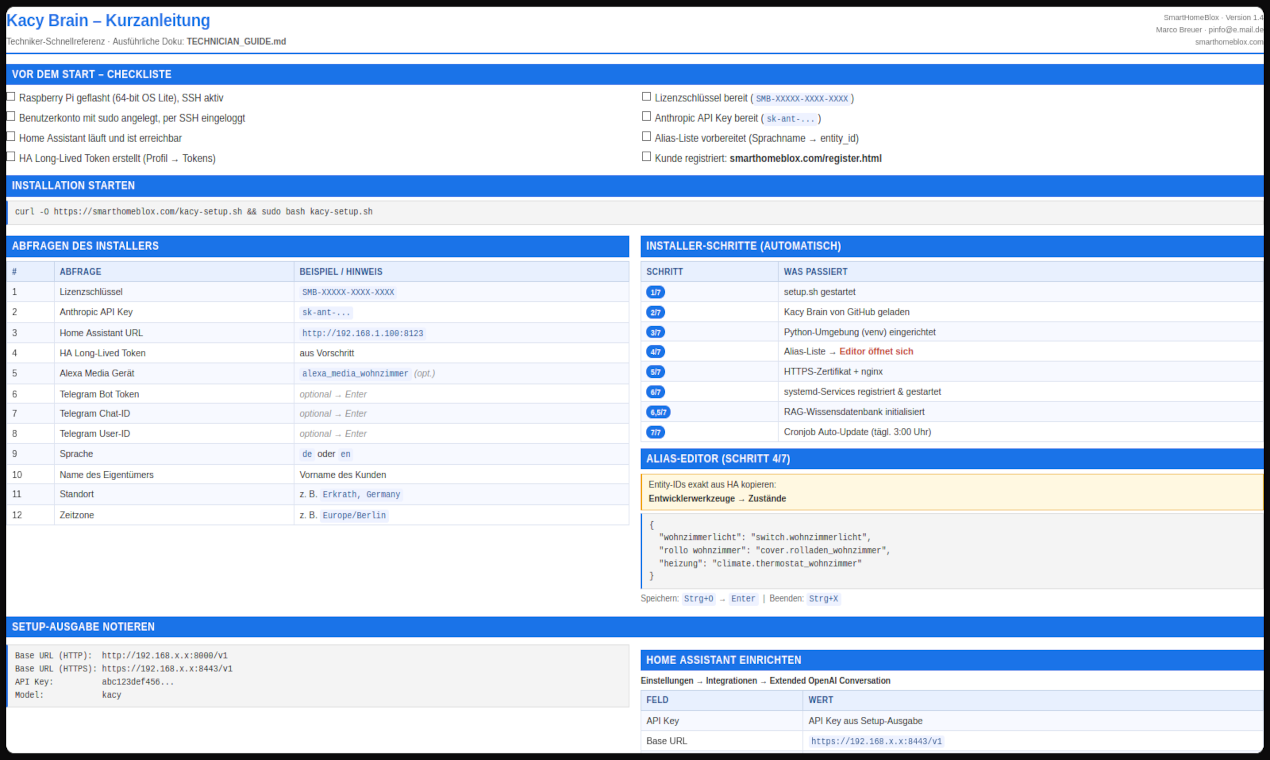This screenshot has width=1270, height=760.
Task: Click the Entwicklerwerkzeuge → Zustände hint
Action: (717, 498)
